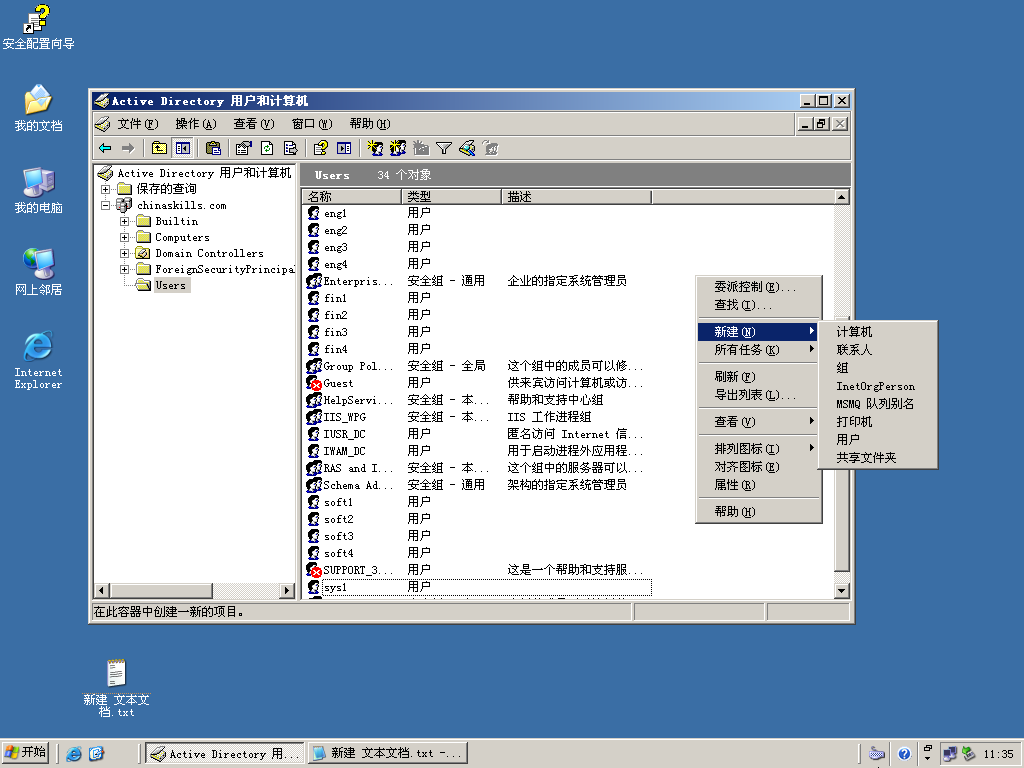Click the Help question mark toolbar icon
Screen dimensions: 1024x768
pos(320,148)
